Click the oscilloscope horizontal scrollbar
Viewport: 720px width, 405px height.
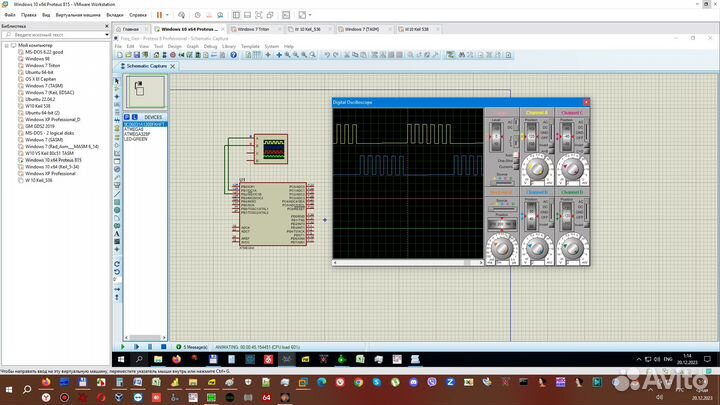[x=408, y=260]
